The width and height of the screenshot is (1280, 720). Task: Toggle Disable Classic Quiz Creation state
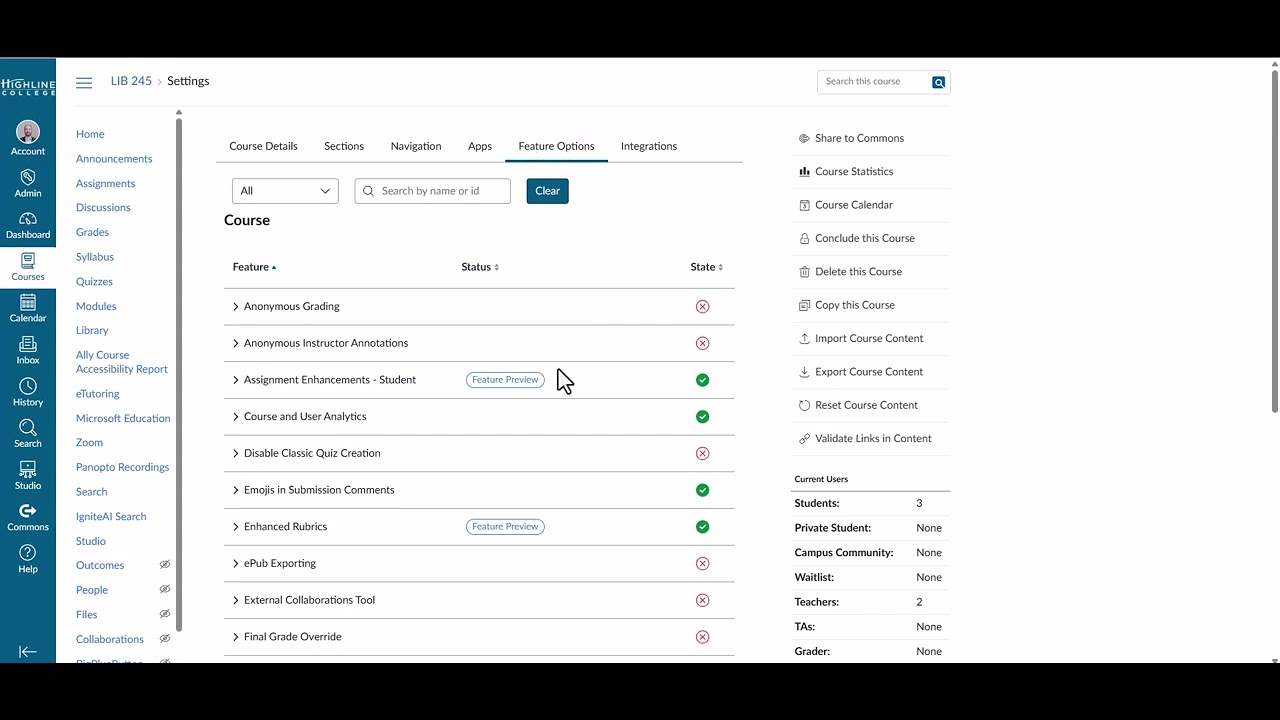pyautogui.click(x=702, y=453)
